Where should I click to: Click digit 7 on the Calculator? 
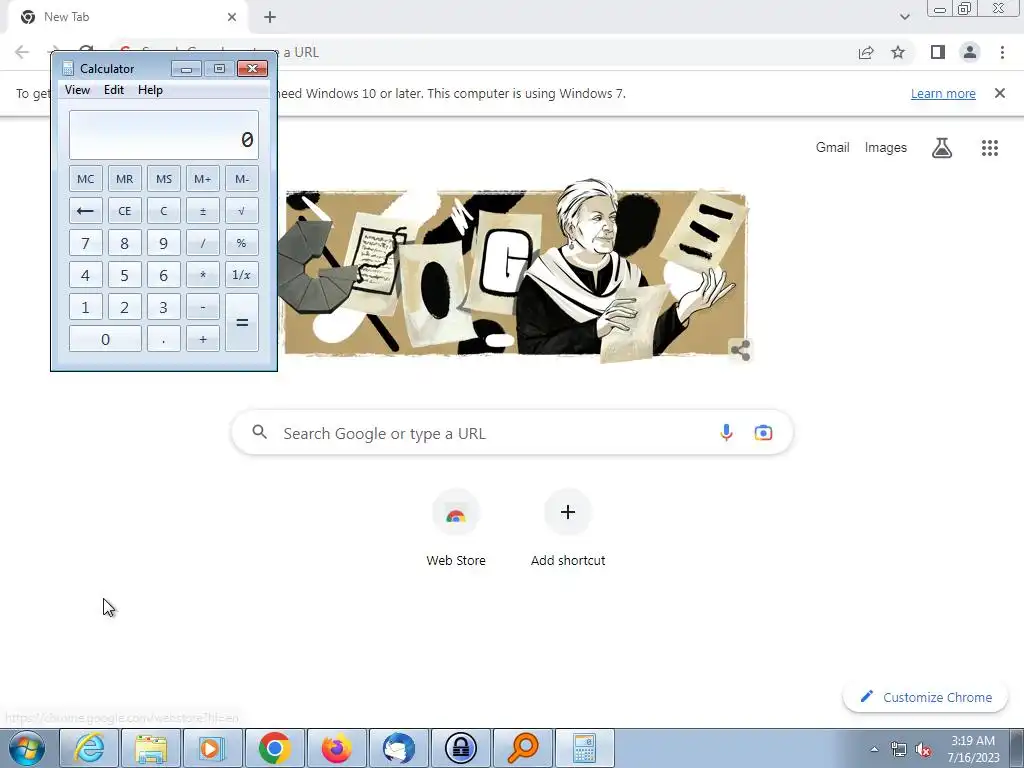click(86, 243)
